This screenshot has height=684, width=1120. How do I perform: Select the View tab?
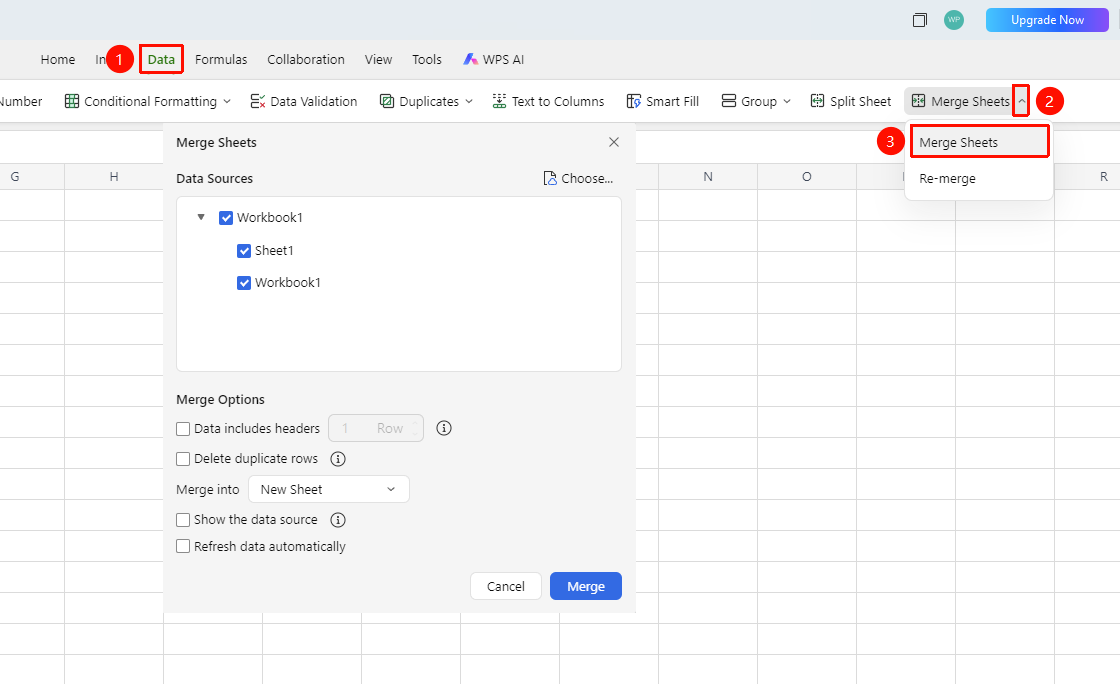coord(379,59)
